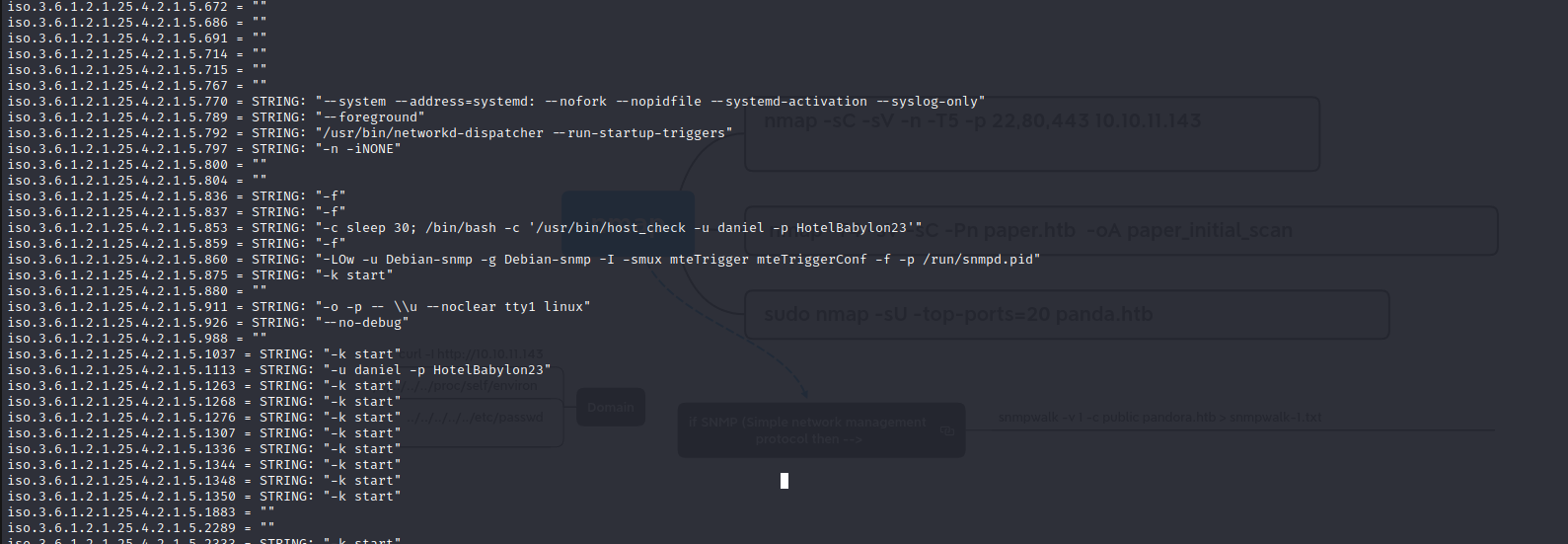Click the OID ending in 5.672
Viewport: 1568px width, 544px height.
[117, 7]
